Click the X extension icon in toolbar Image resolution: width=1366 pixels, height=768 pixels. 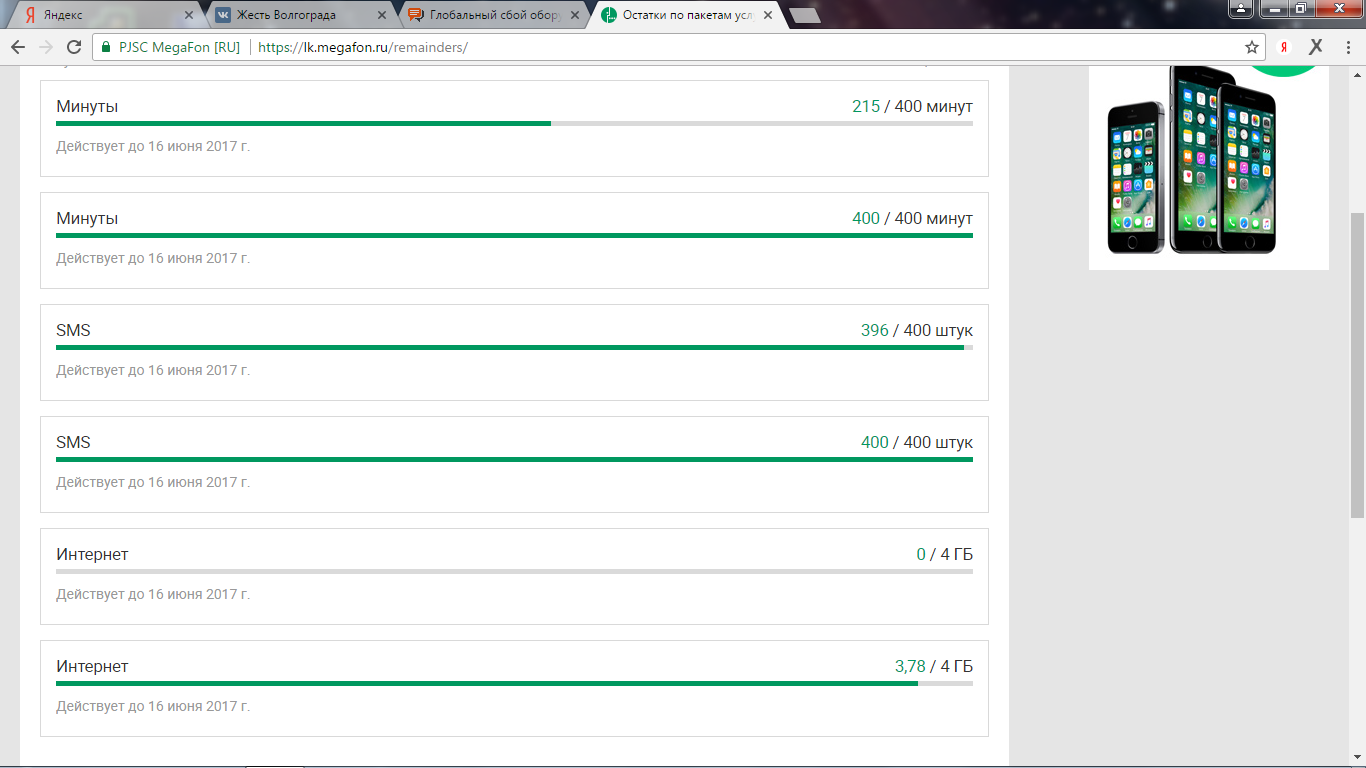pyautogui.click(x=1316, y=47)
